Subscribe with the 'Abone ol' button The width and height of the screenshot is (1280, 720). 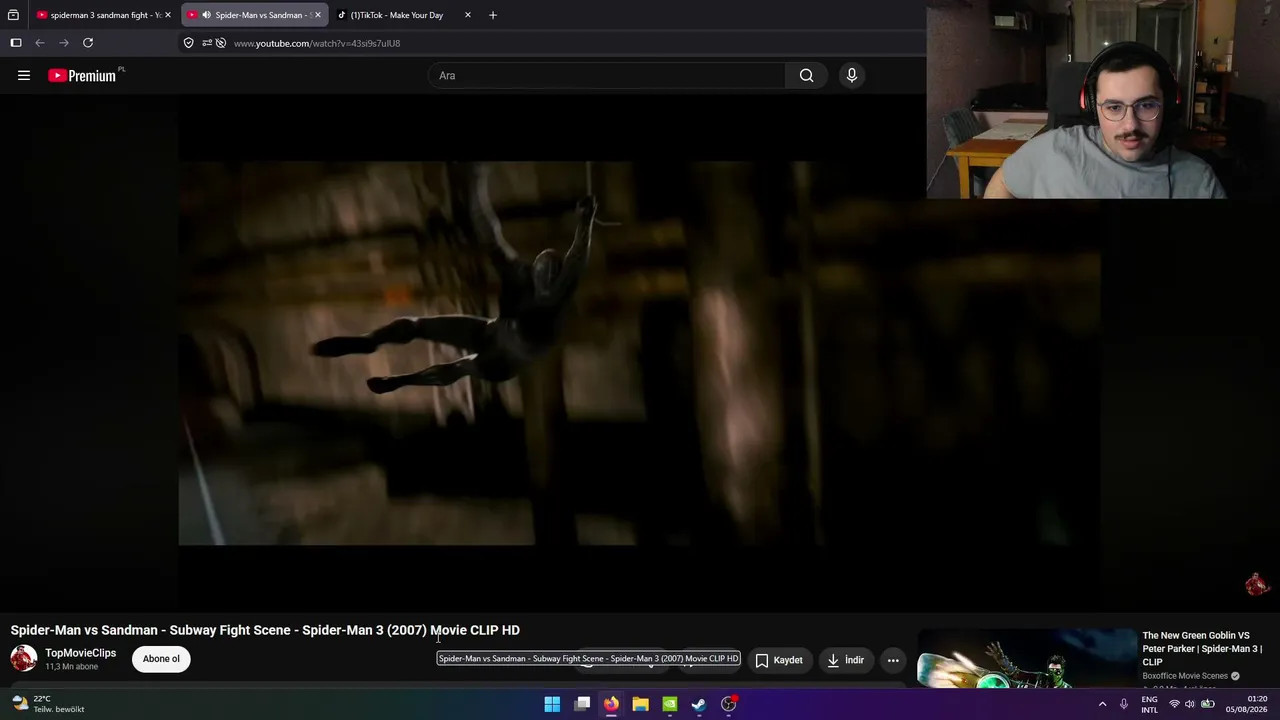coord(161,659)
